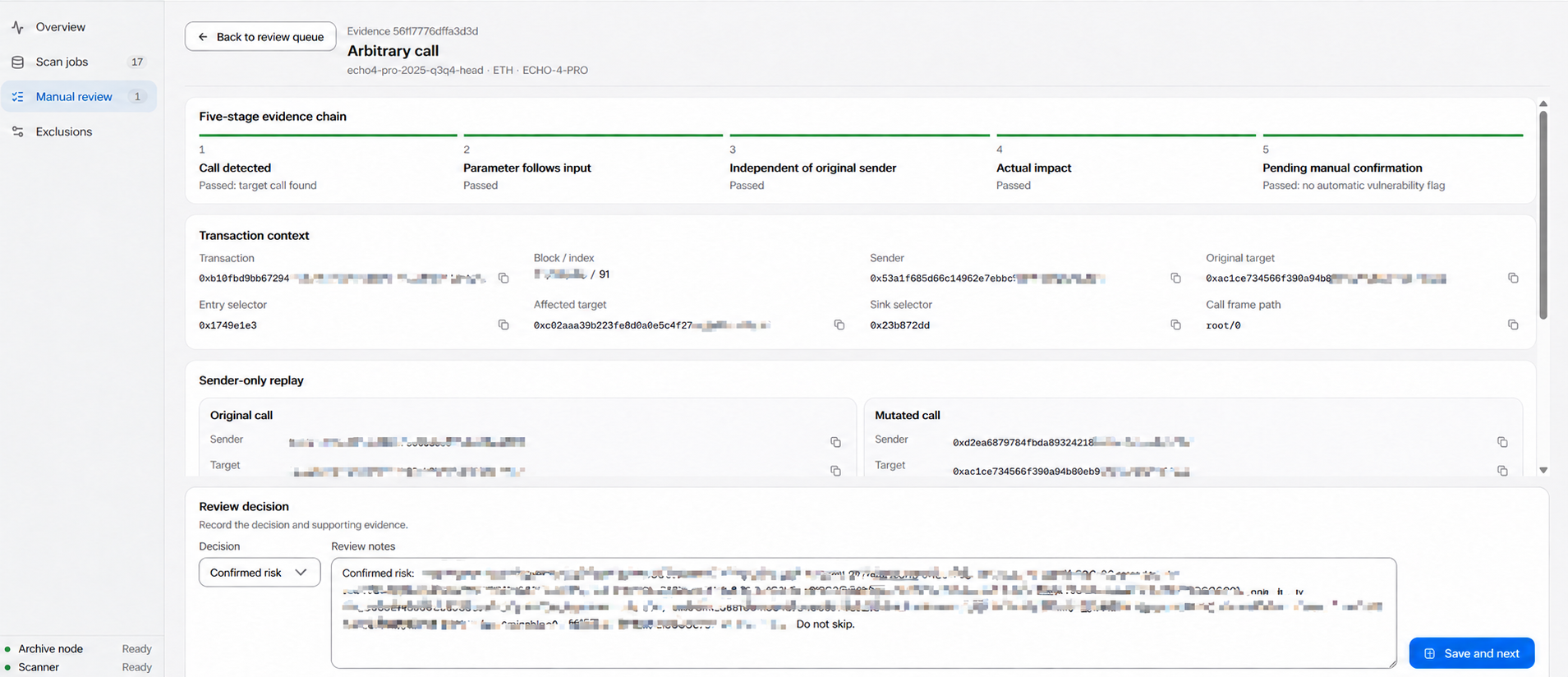Click the Evidence 56f17776dffa3d3d label
The width and height of the screenshot is (1568, 677).
point(412,31)
